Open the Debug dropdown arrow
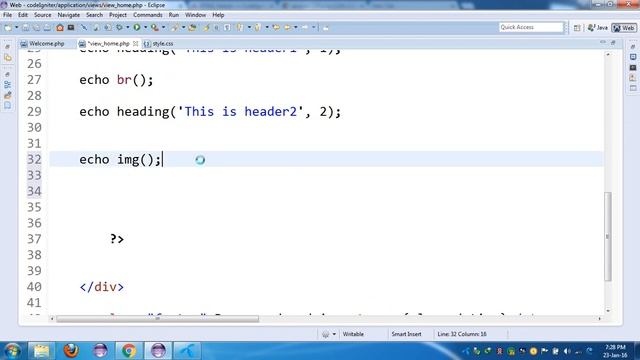Viewport: 640px width, 360px height. click(x=128, y=28)
